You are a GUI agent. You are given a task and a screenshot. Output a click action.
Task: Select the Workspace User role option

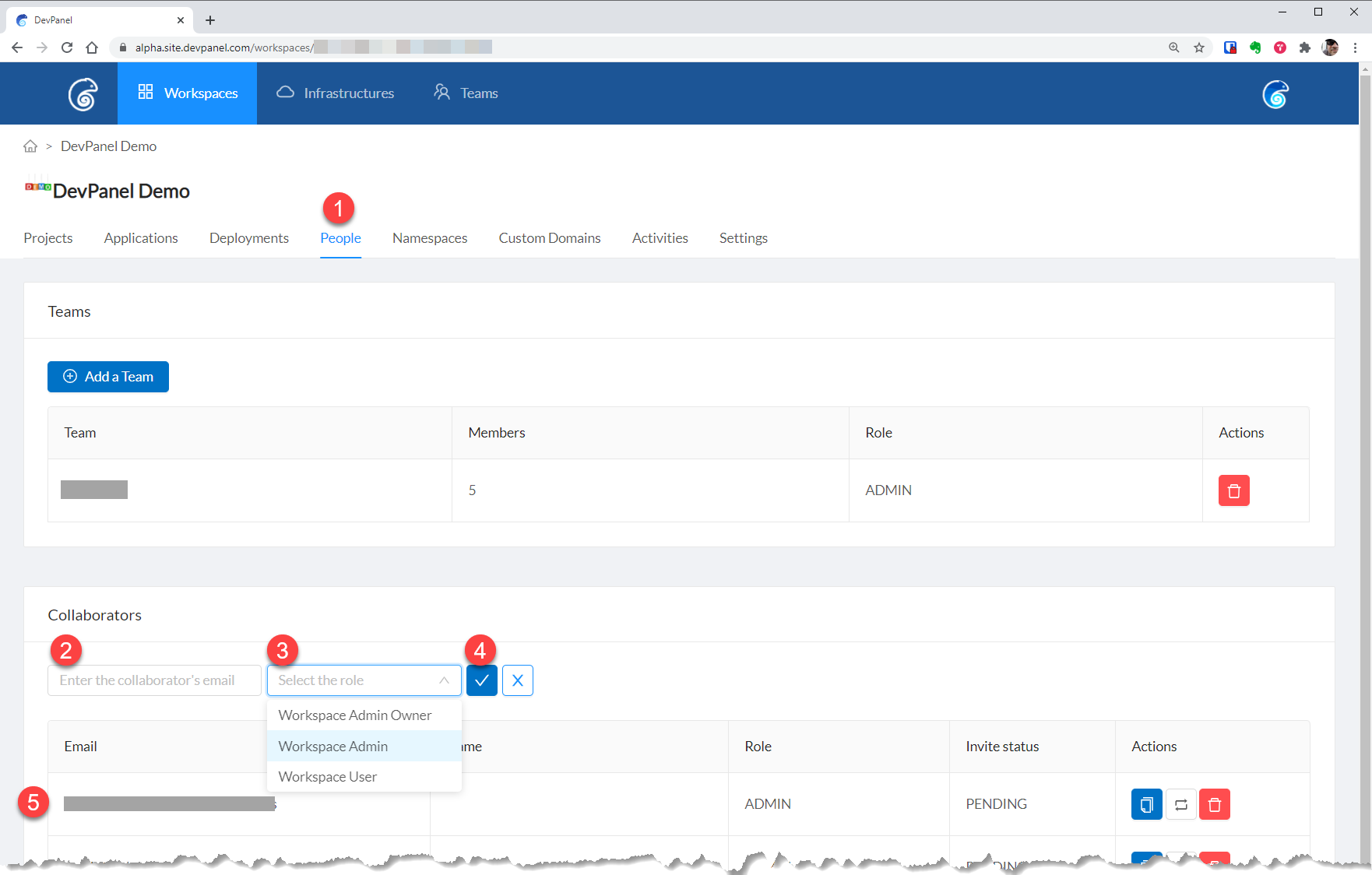pyautogui.click(x=328, y=777)
